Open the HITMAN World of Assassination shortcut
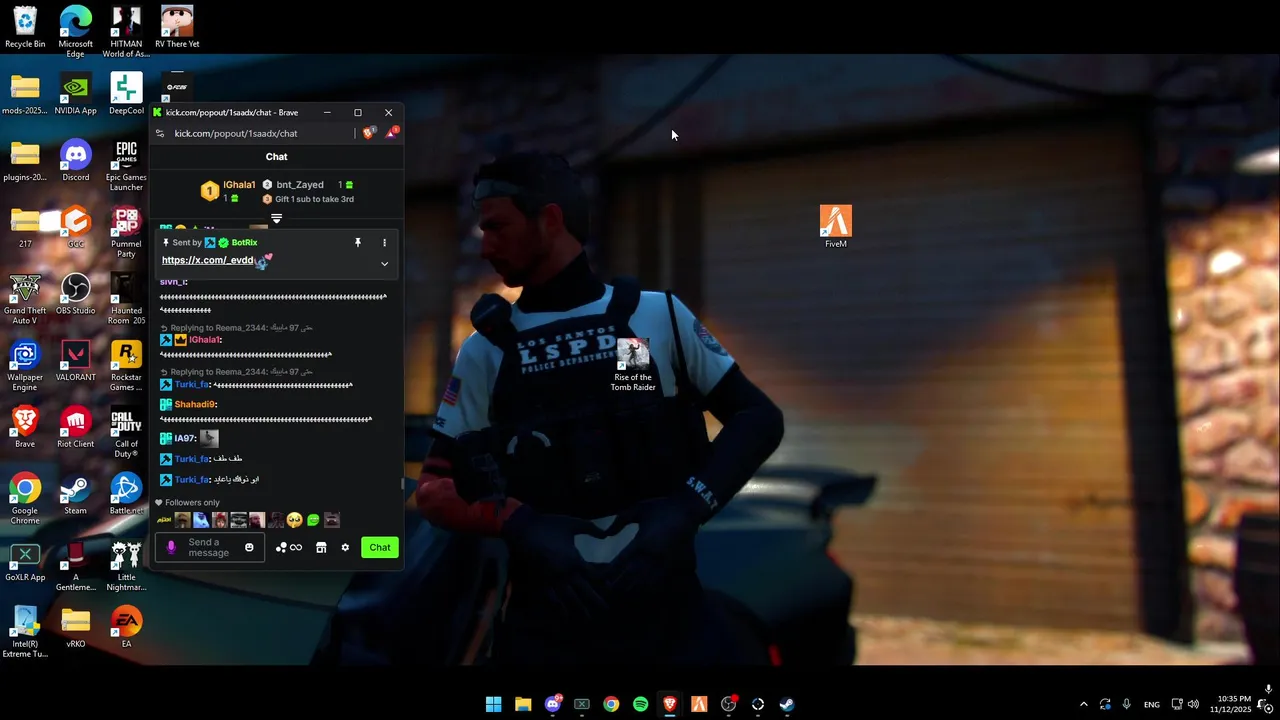 [x=126, y=32]
